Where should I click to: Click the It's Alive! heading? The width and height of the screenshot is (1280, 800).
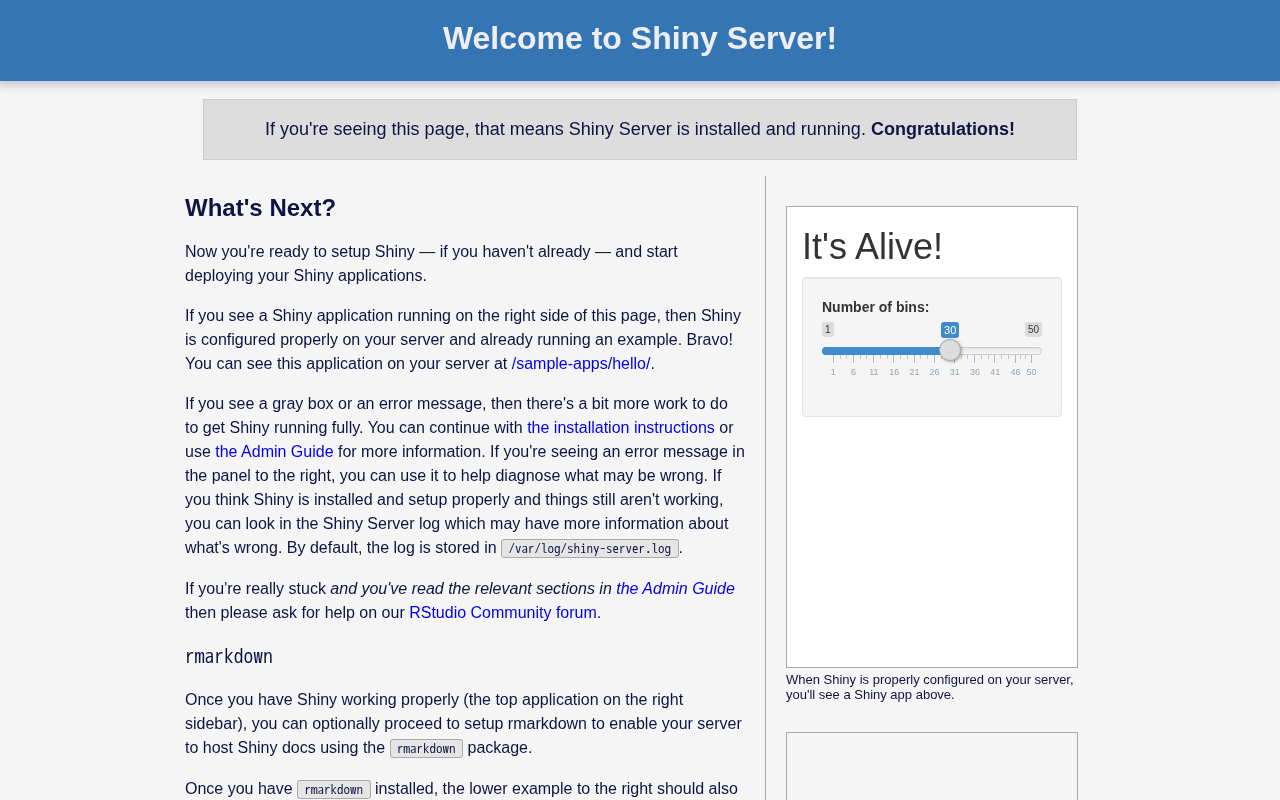point(872,247)
